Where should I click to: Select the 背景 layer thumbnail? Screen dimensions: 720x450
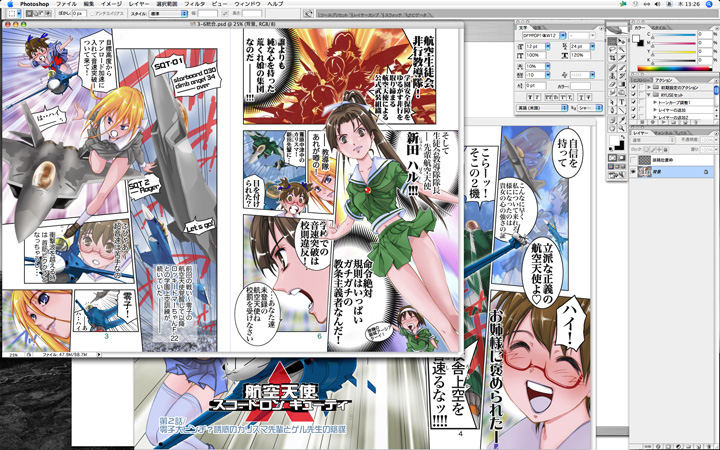(645, 171)
